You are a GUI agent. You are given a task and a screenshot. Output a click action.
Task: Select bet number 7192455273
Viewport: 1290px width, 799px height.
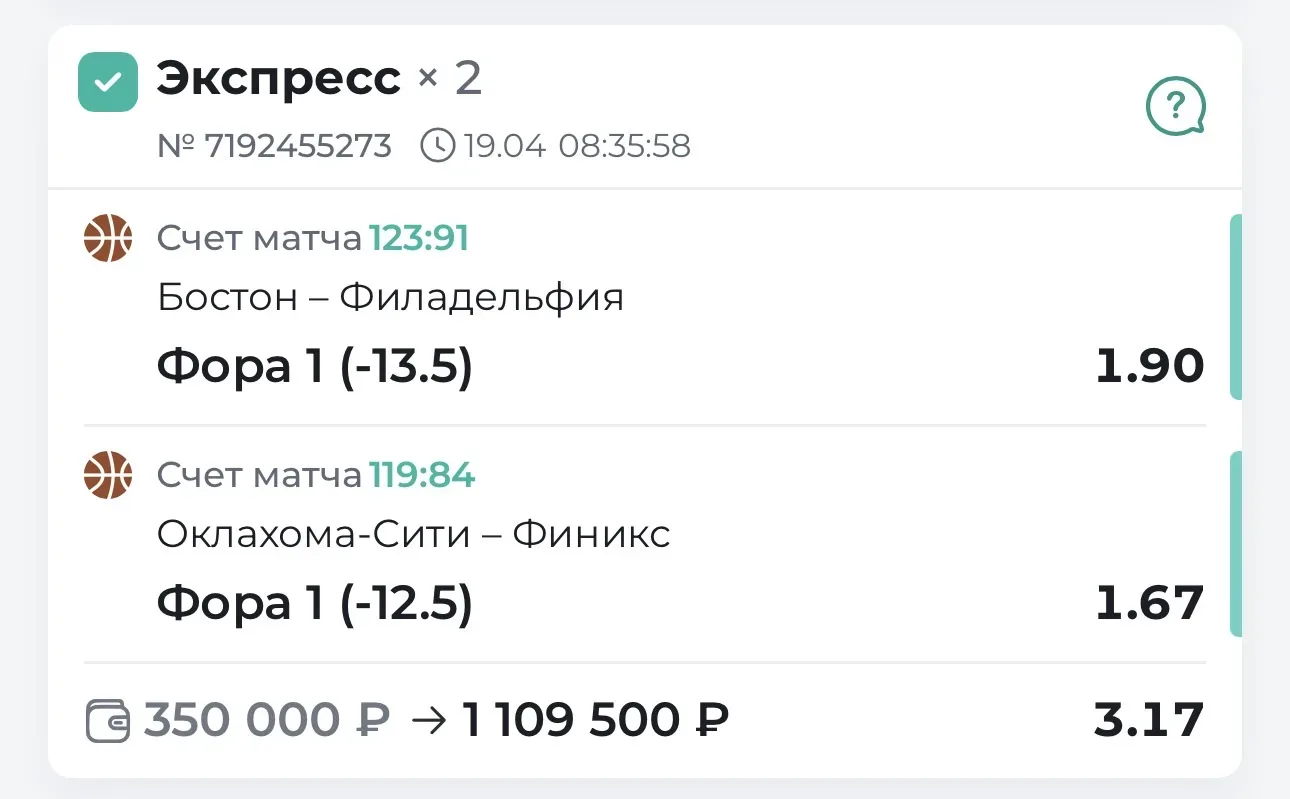tap(274, 146)
